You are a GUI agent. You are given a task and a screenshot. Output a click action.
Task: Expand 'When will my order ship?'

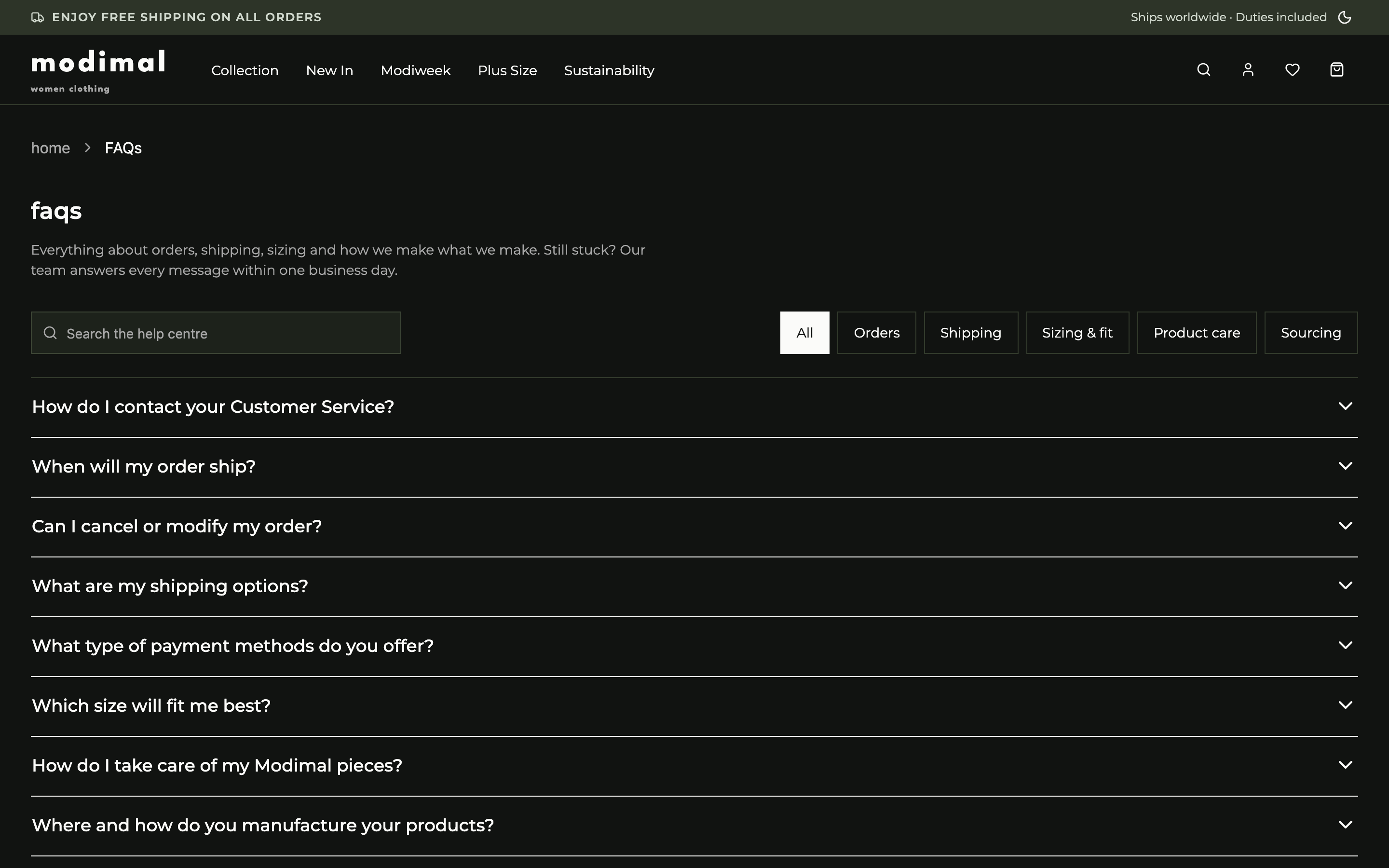694,467
